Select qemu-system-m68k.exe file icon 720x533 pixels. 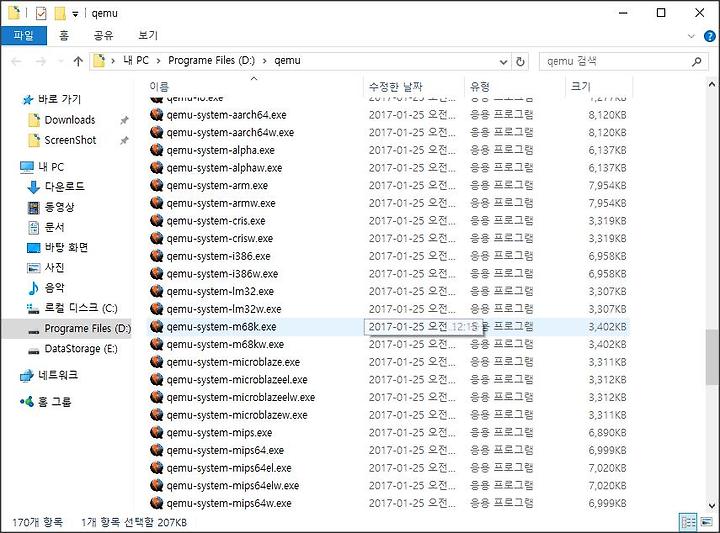point(157,326)
